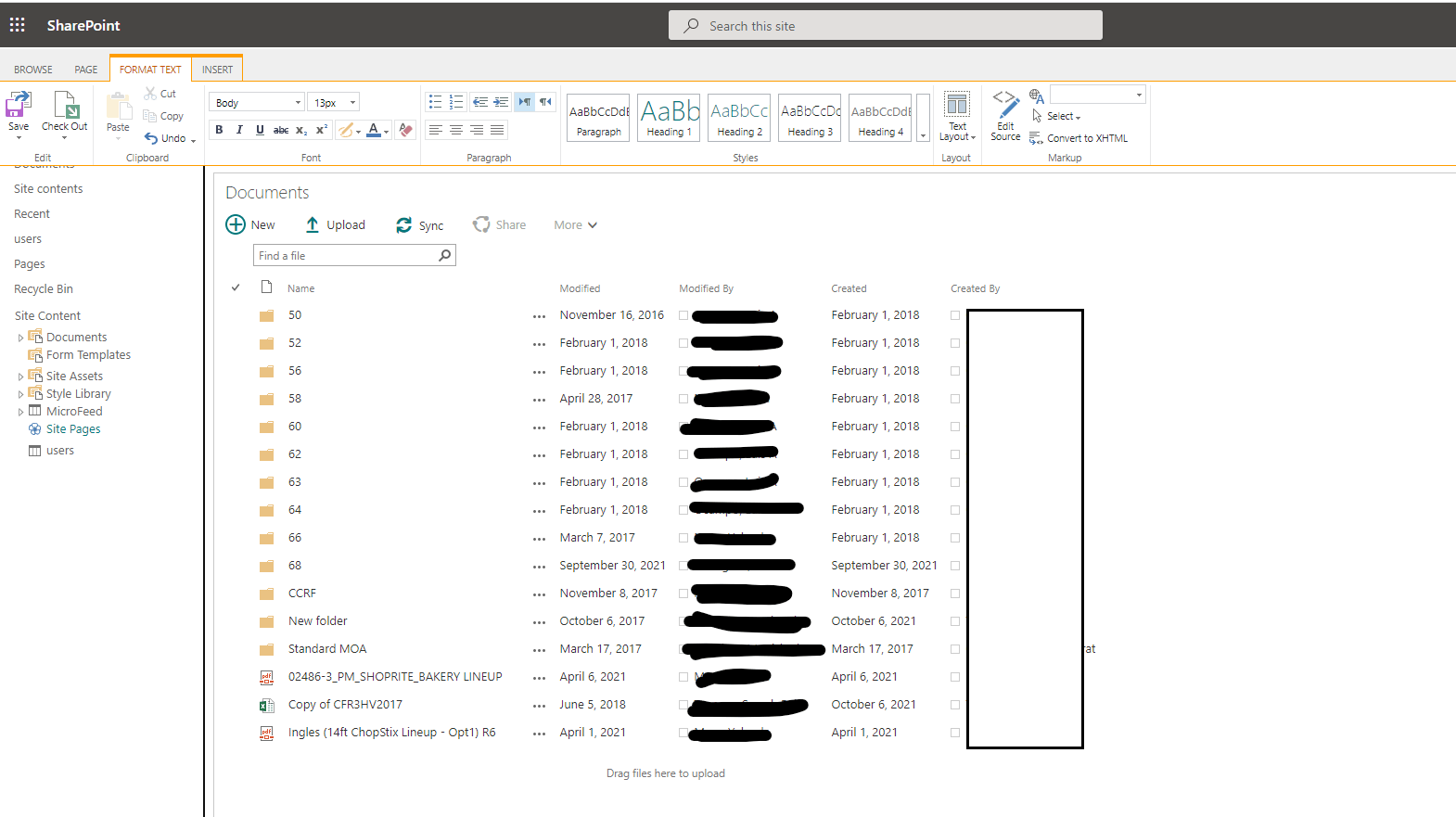
Task: Apply bold formatting
Action: click(219, 130)
